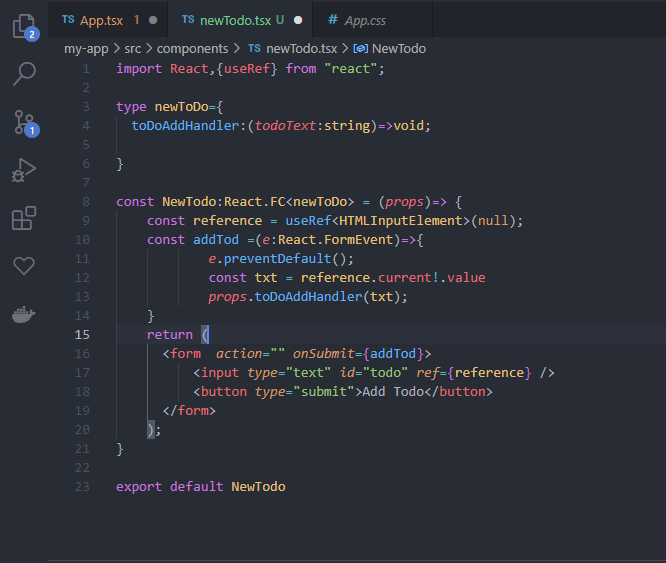The width and height of the screenshot is (666, 563).
Task: Open the Search view icon
Action: [x=24, y=73]
